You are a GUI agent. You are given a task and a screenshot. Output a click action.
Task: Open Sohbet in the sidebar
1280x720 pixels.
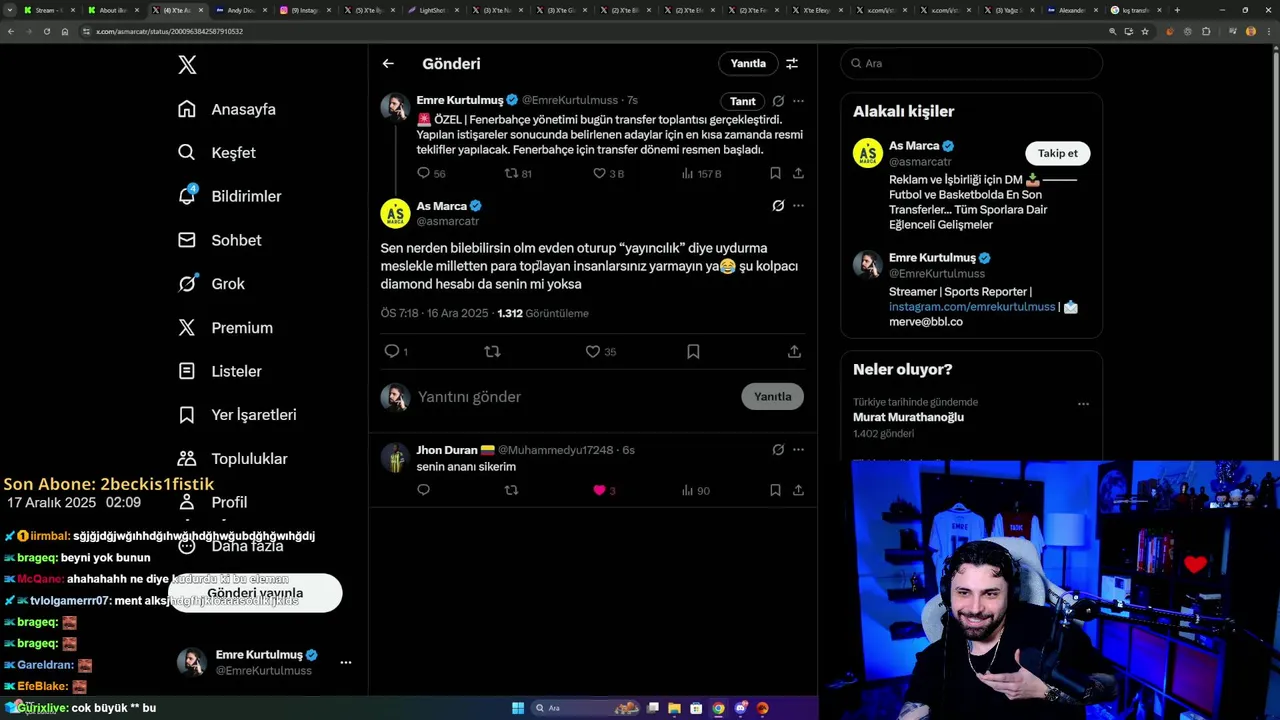(x=220, y=240)
